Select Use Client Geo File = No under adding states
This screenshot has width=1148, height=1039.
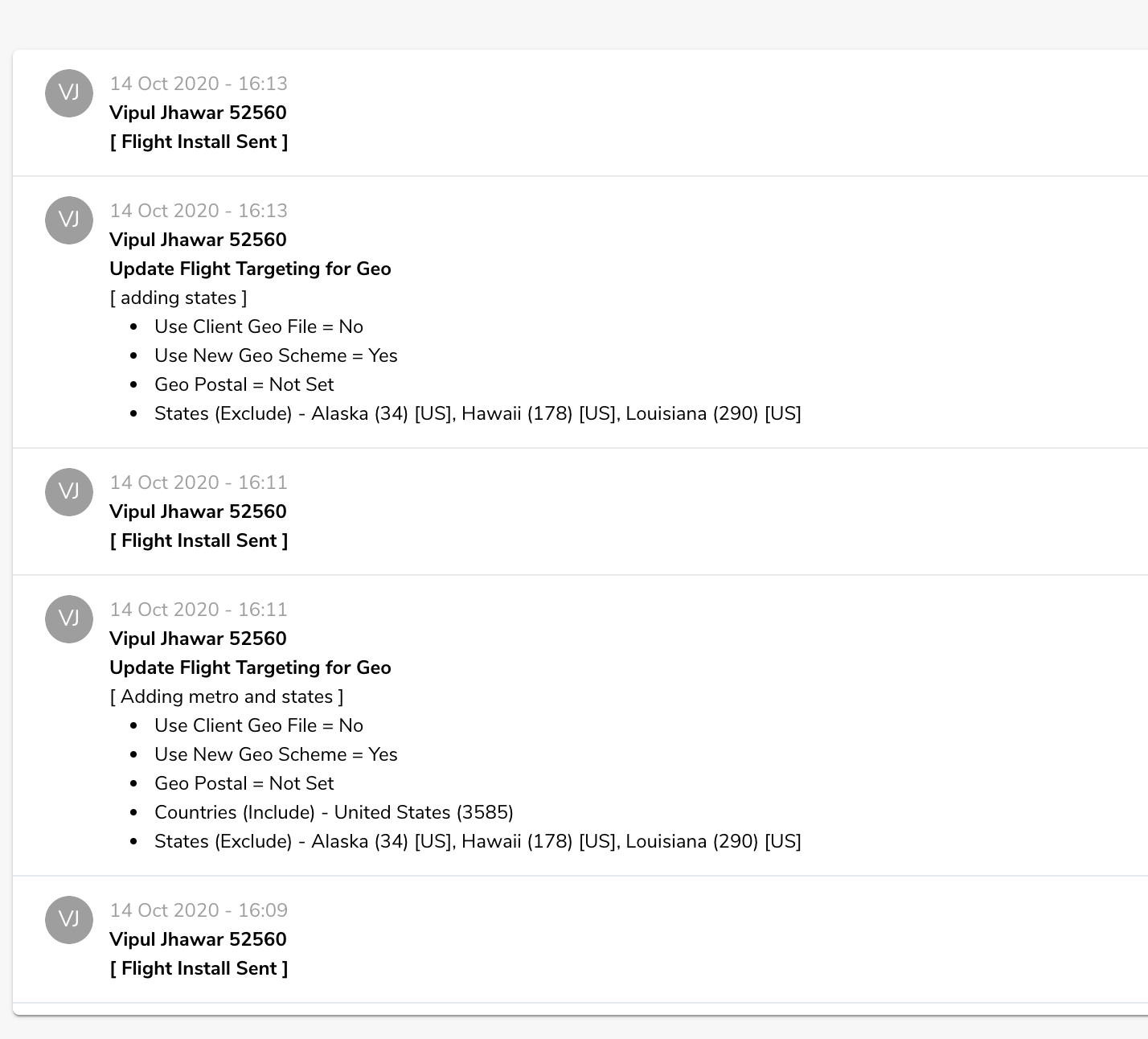pyautogui.click(x=259, y=326)
